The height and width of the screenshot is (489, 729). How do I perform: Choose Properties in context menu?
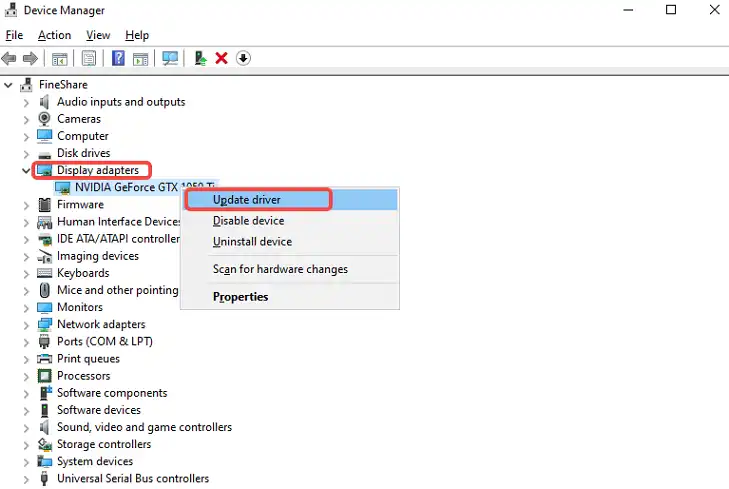click(x=290, y=297)
